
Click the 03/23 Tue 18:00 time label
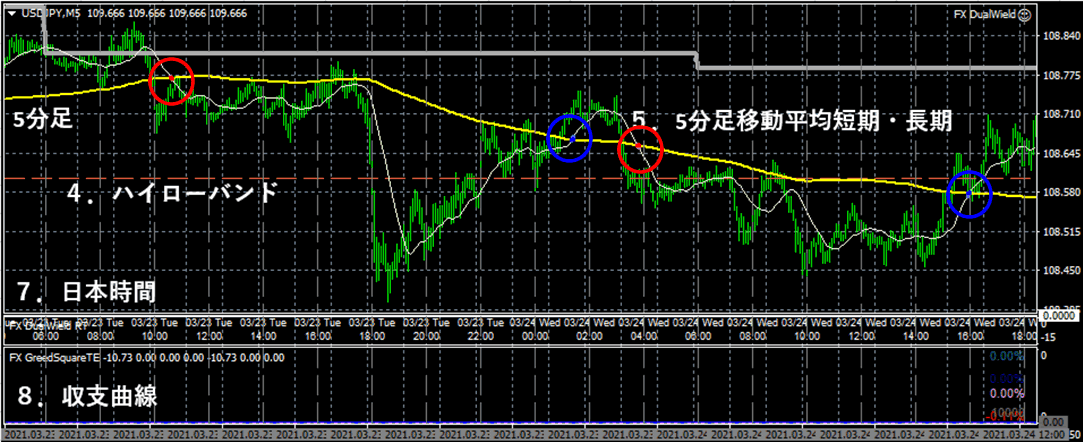coord(372,329)
